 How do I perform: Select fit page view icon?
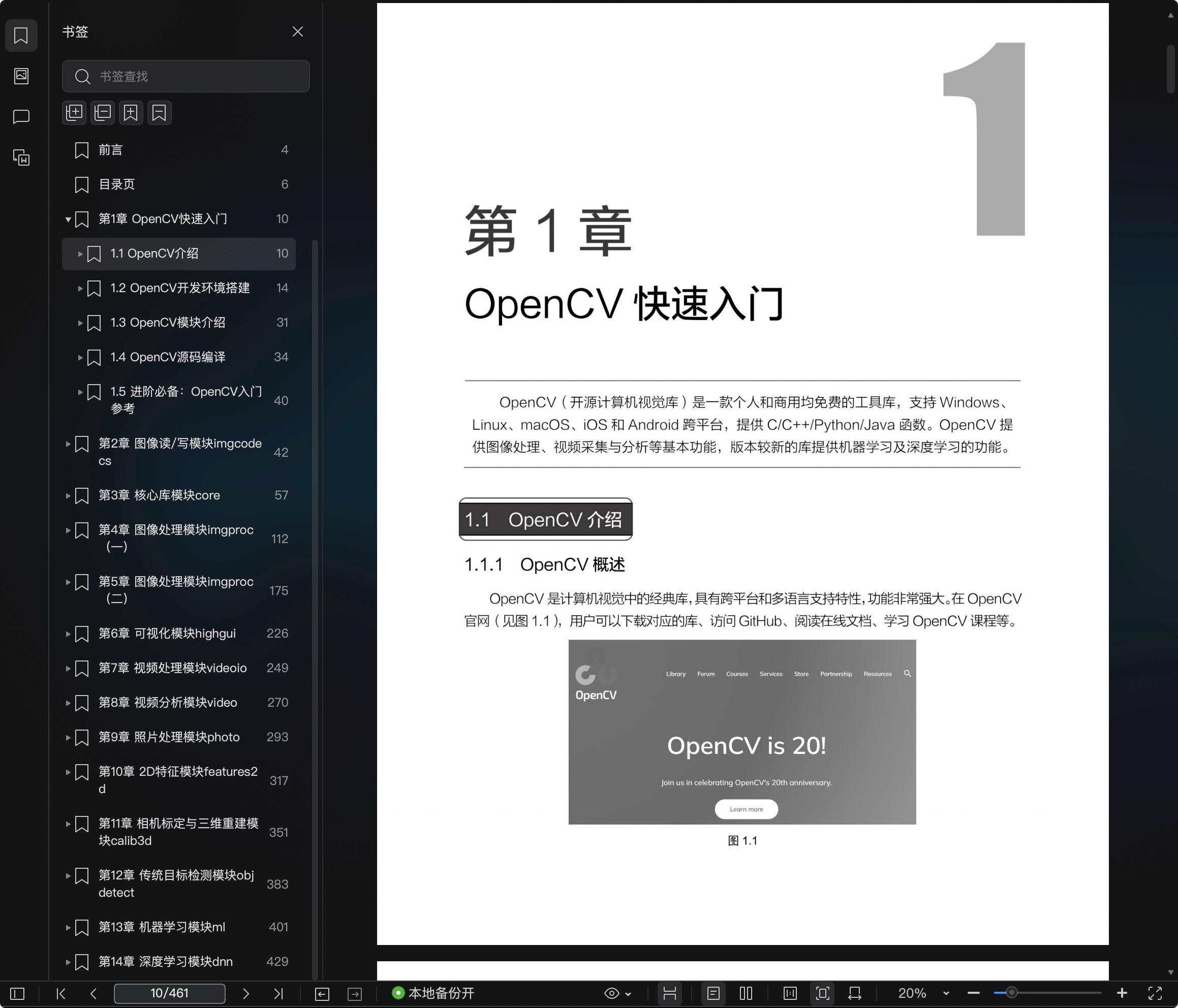[823, 993]
